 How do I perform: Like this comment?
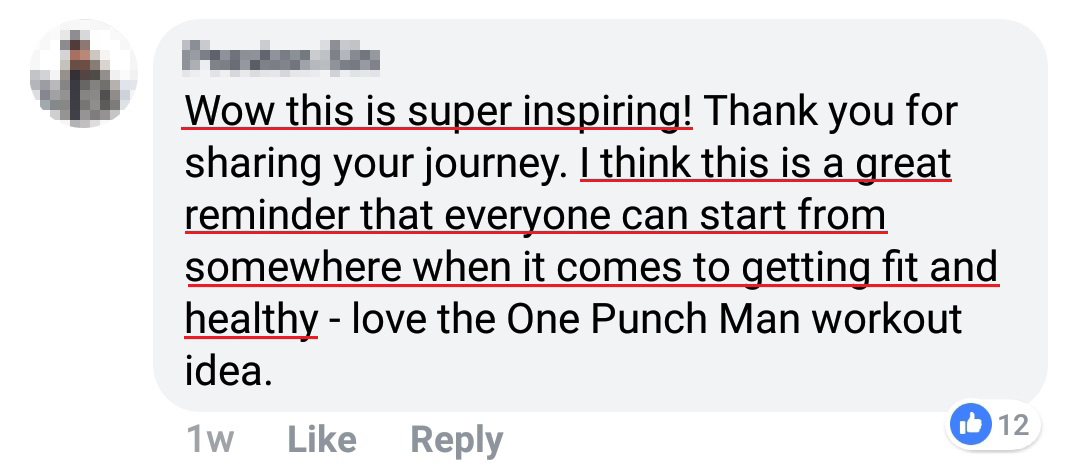tap(321, 440)
